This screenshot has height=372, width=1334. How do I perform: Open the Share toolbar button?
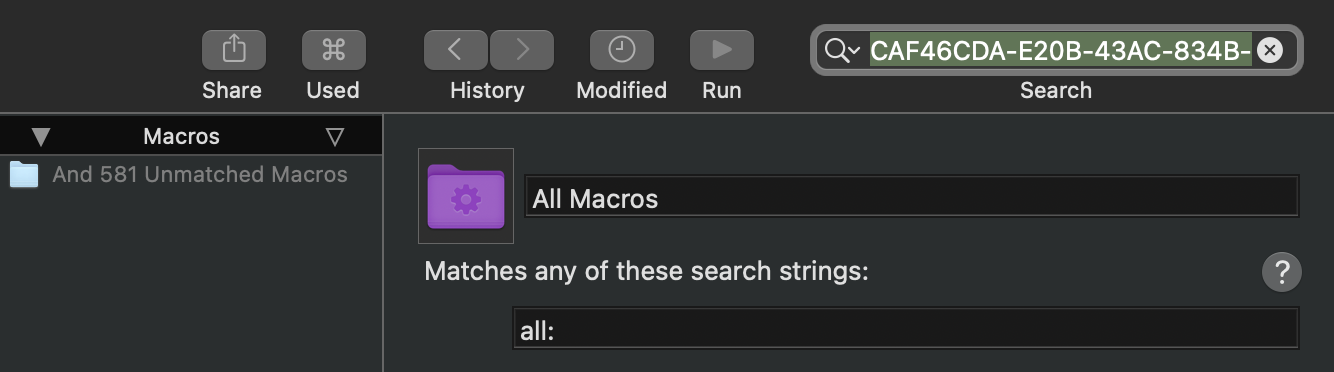tap(233, 49)
